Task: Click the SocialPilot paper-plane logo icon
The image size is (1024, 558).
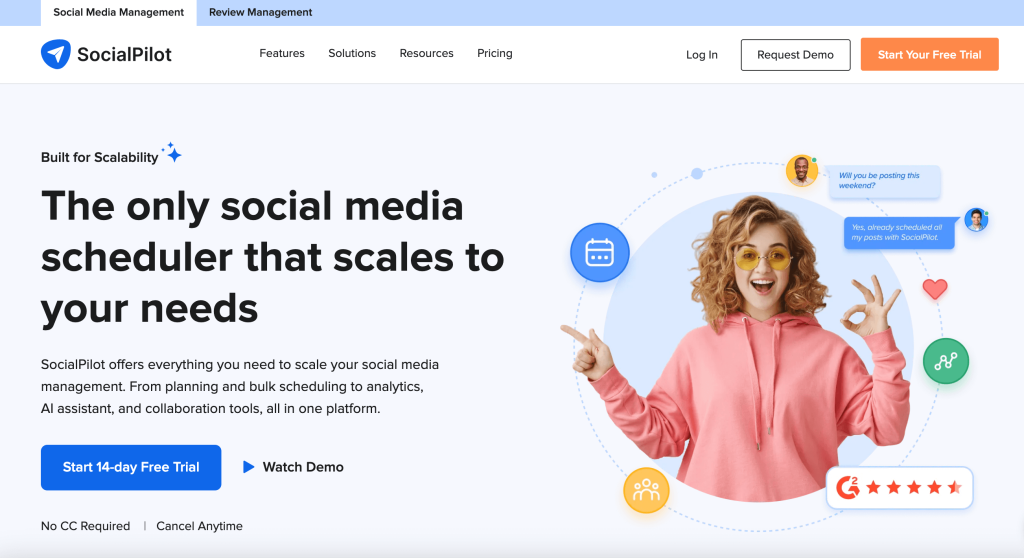Action: click(56, 54)
